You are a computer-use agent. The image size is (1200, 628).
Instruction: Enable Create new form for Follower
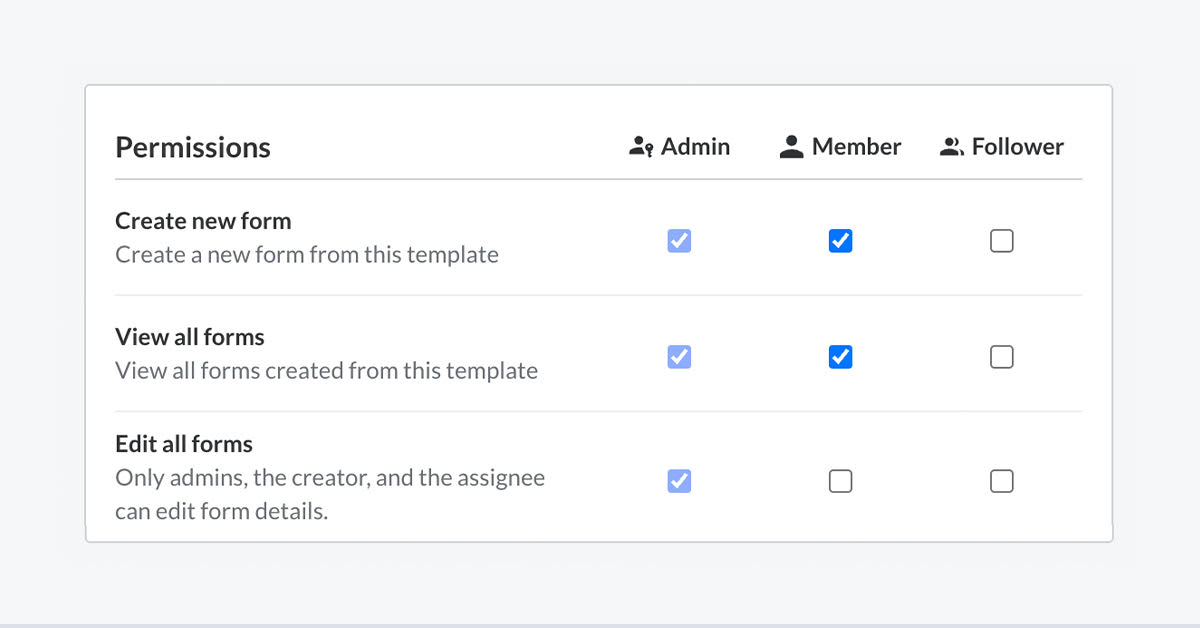pos(1001,241)
